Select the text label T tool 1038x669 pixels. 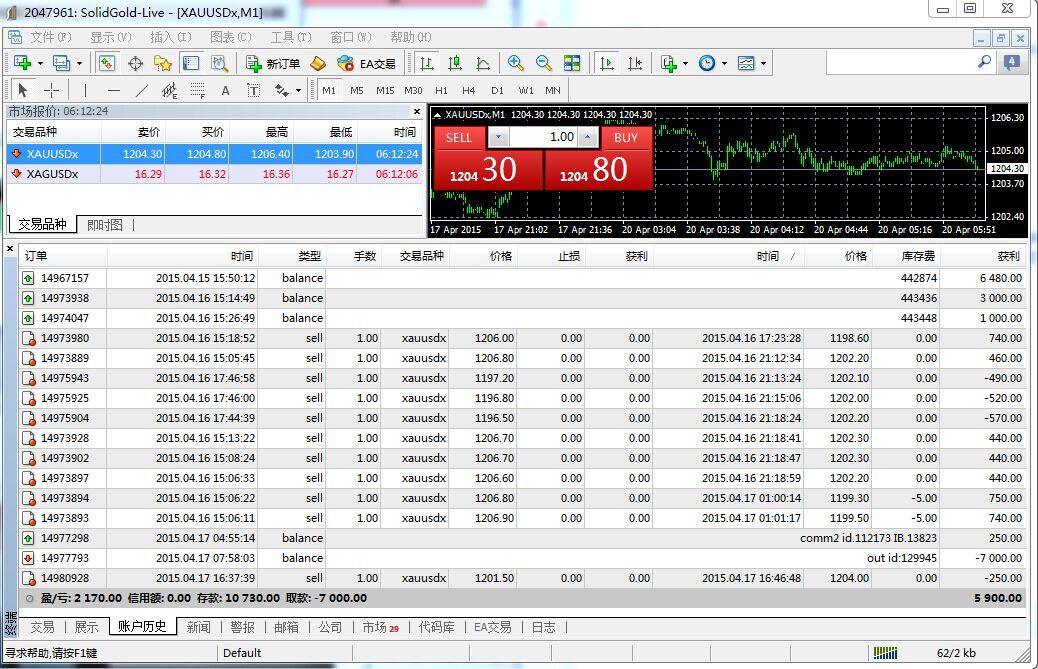254,90
